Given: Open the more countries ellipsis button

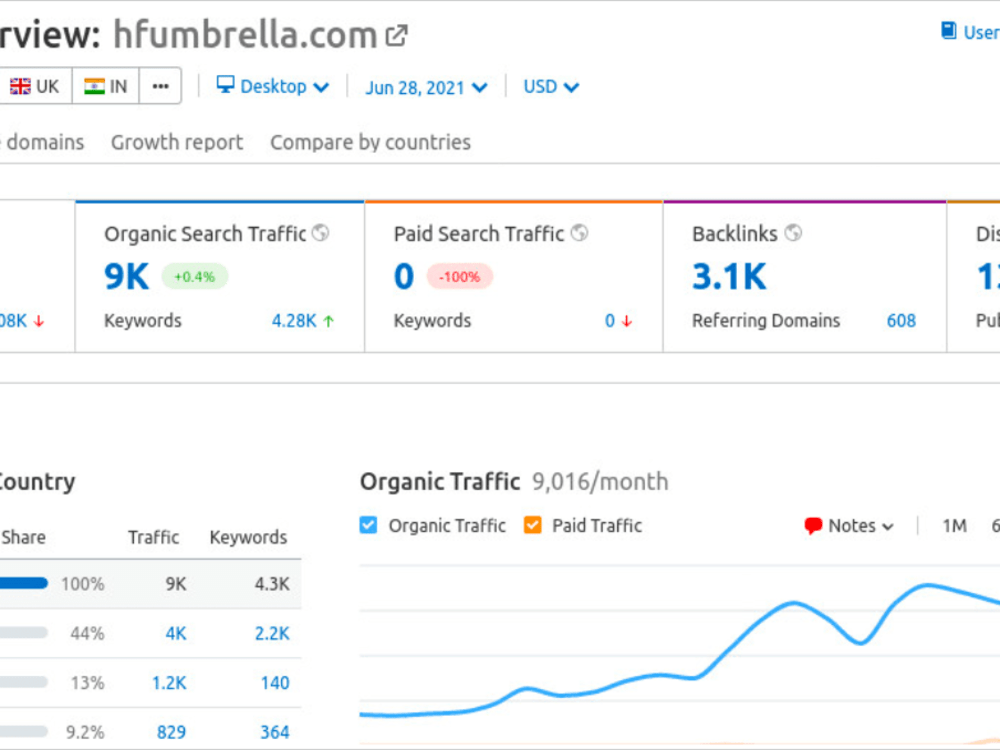Looking at the screenshot, I should point(160,86).
